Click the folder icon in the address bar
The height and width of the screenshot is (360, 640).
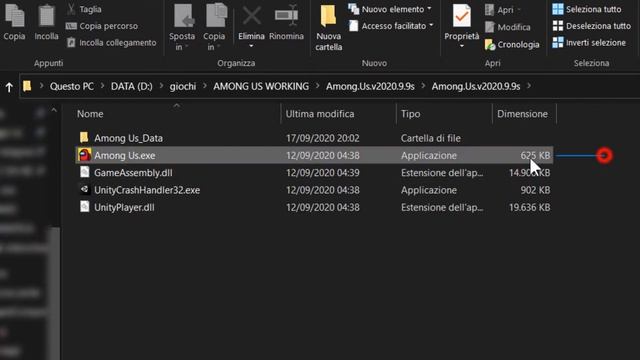27,86
